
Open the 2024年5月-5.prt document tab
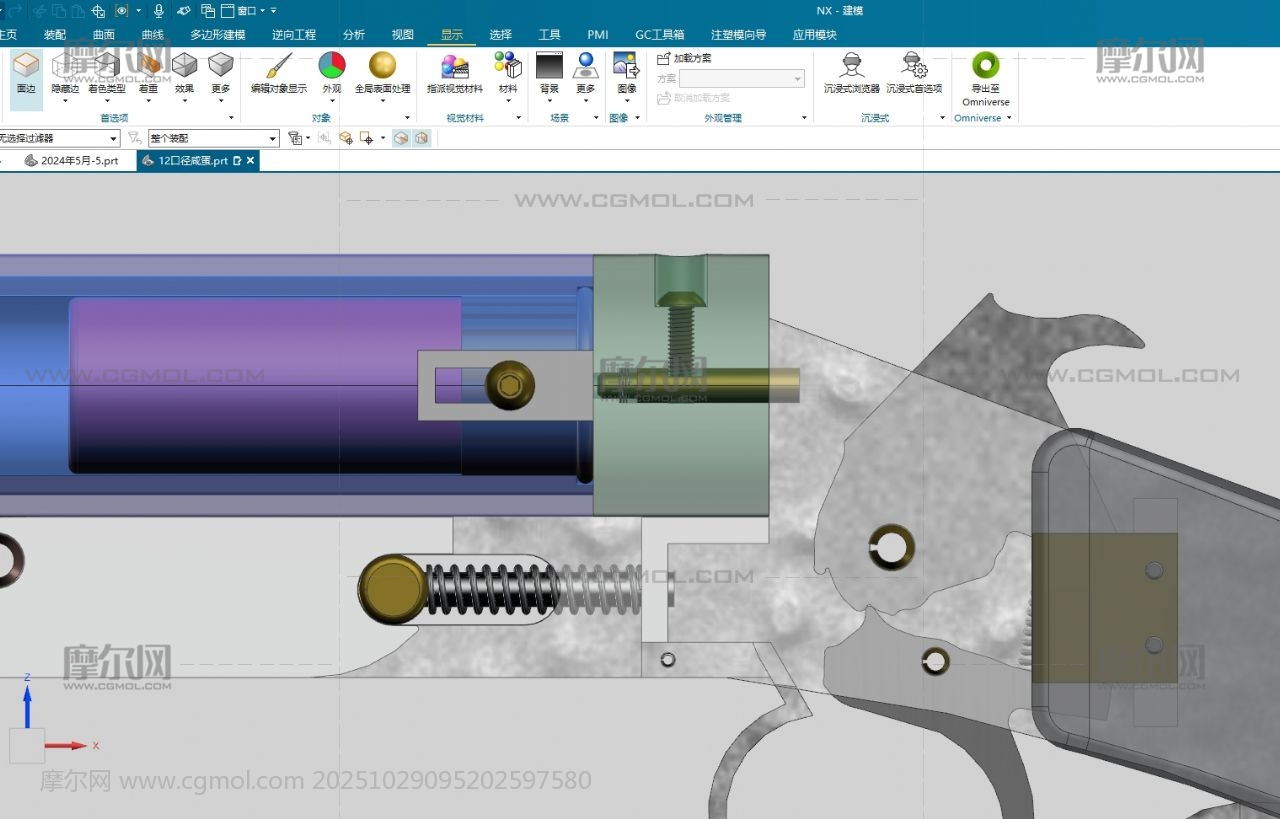pyautogui.click(x=72, y=160)
